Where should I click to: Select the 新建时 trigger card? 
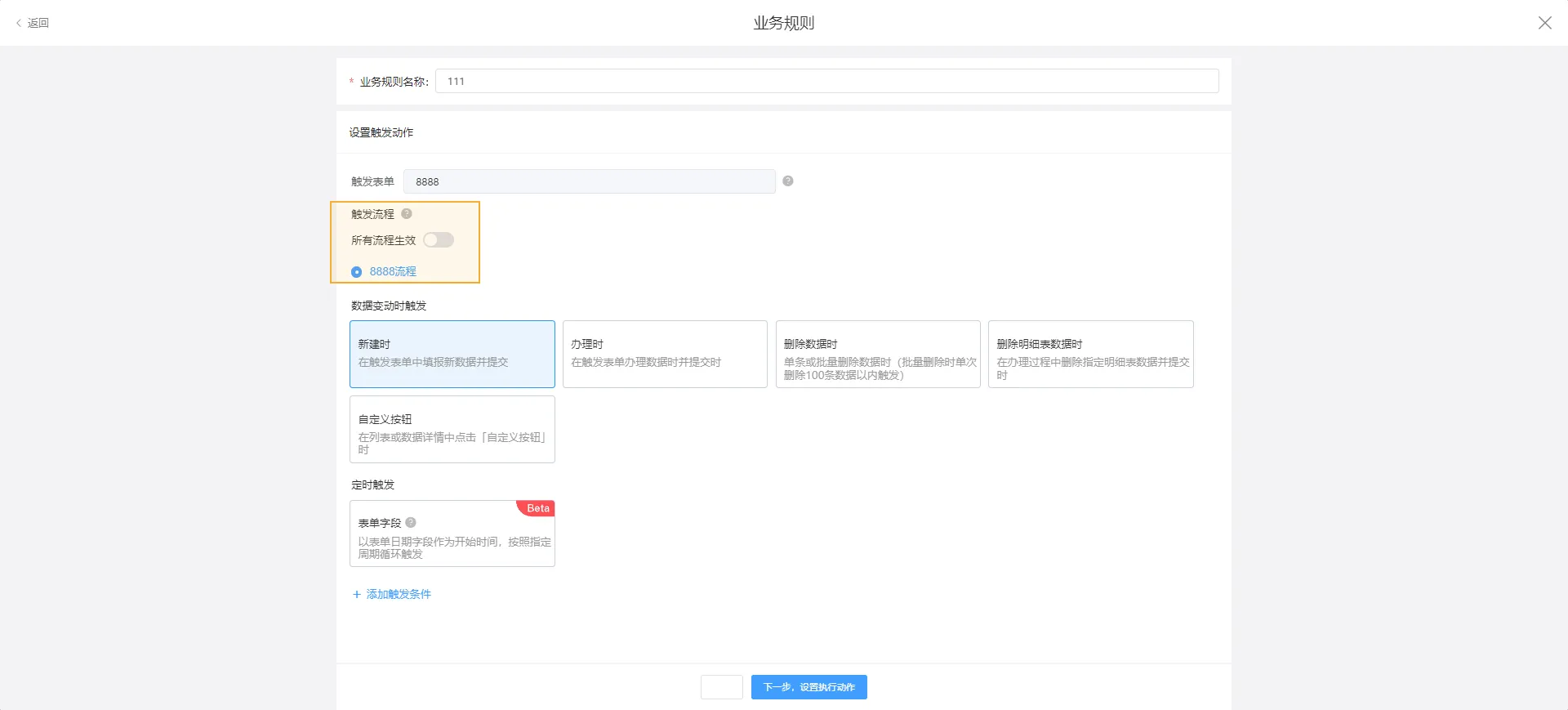[x=452, y=354]
